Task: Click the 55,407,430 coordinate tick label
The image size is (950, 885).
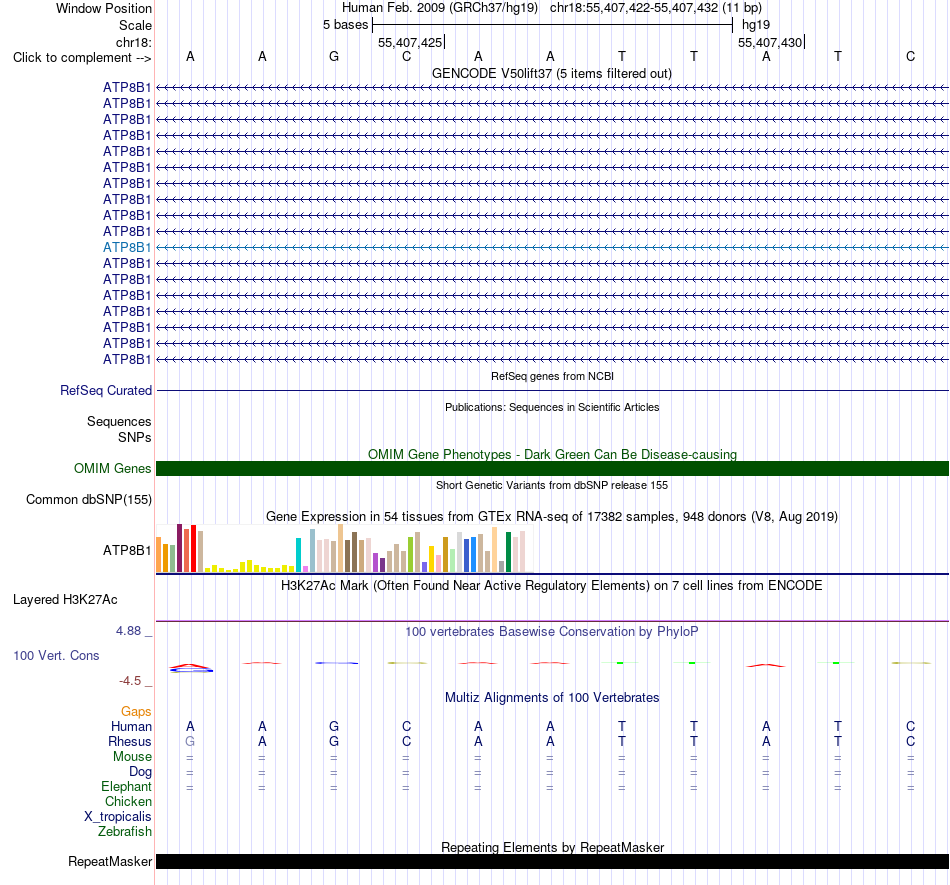Action: tap(770, 42)
